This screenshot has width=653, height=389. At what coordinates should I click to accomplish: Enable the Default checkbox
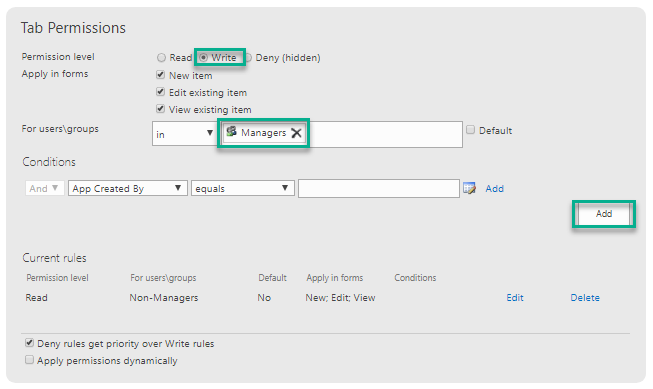click(x=471, y=130)
